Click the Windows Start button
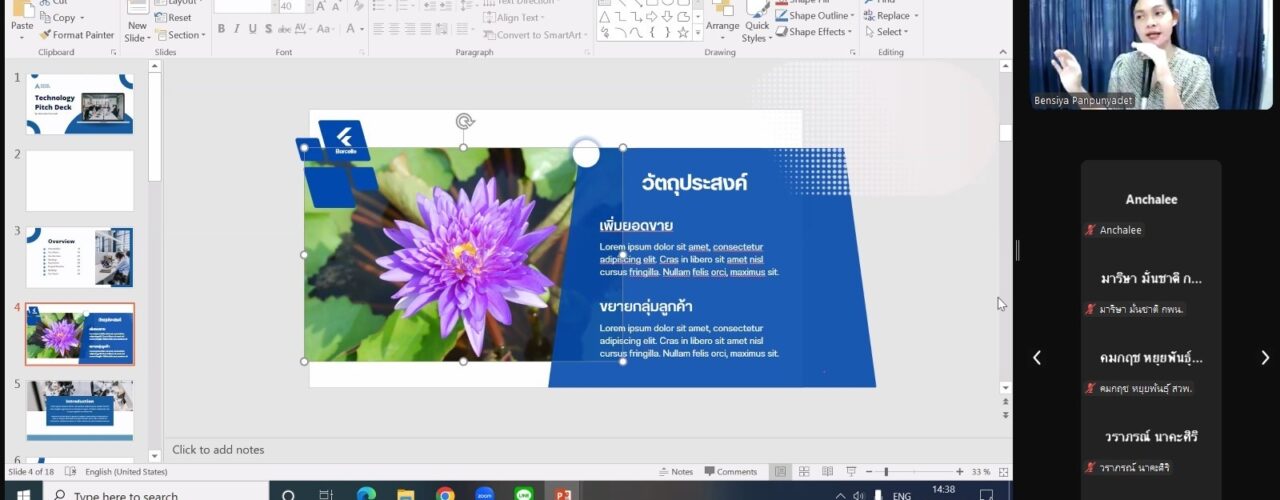The width and height of the screenshot is (1280, 500). pyautogui.click(x=23, y=494)
